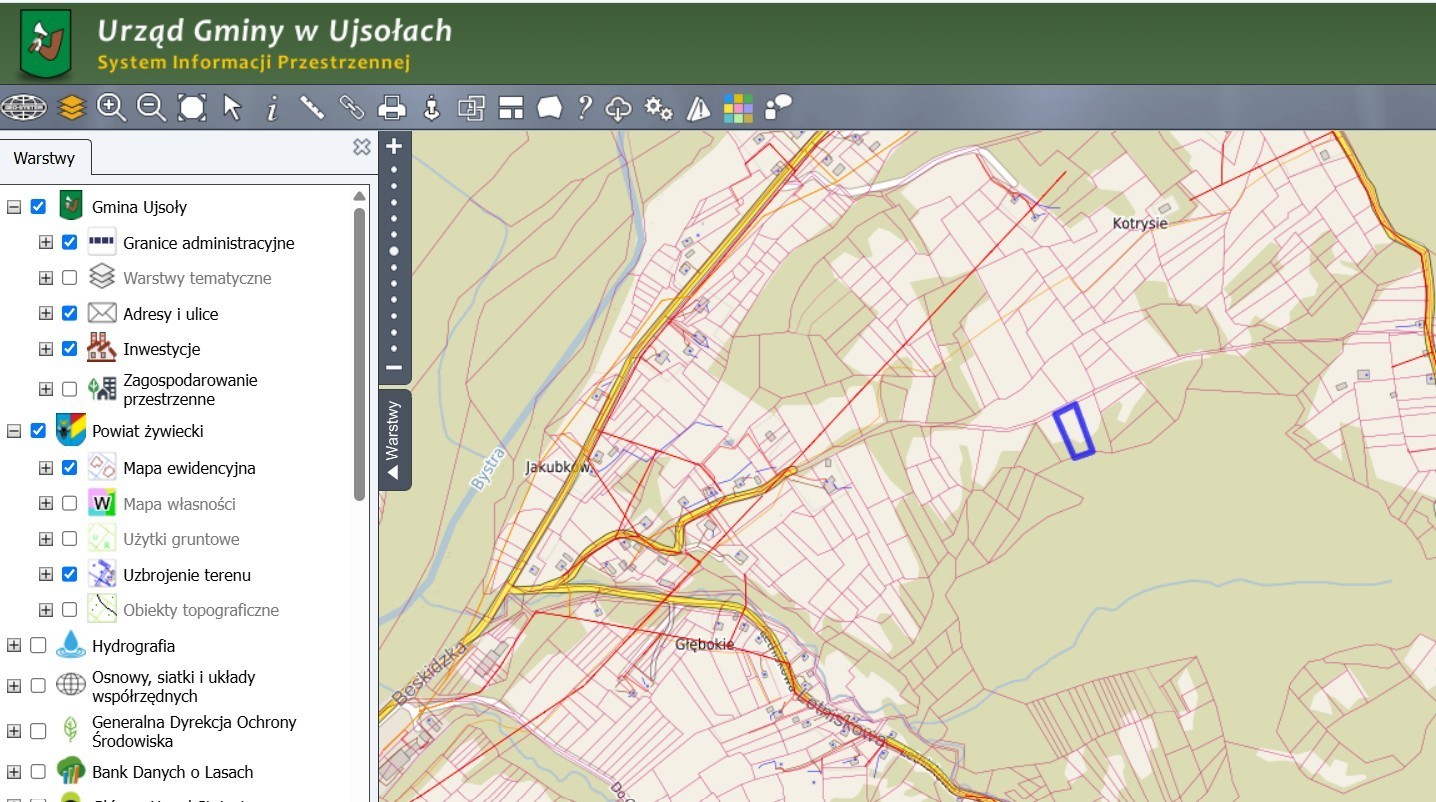Expand Mapa ewidencyjna node
Viewport: 1436px width, 802px height.
[x=45, y=467]
